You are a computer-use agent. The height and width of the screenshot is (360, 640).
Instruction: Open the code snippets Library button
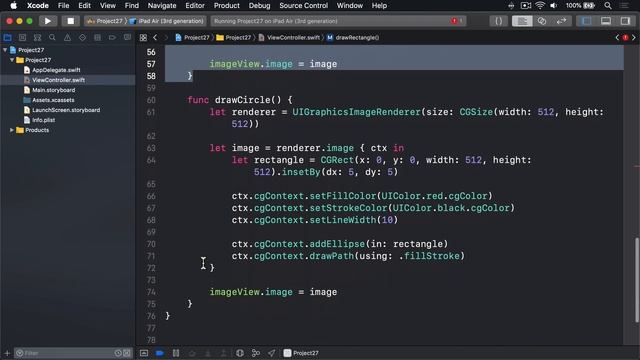point(498,21)
